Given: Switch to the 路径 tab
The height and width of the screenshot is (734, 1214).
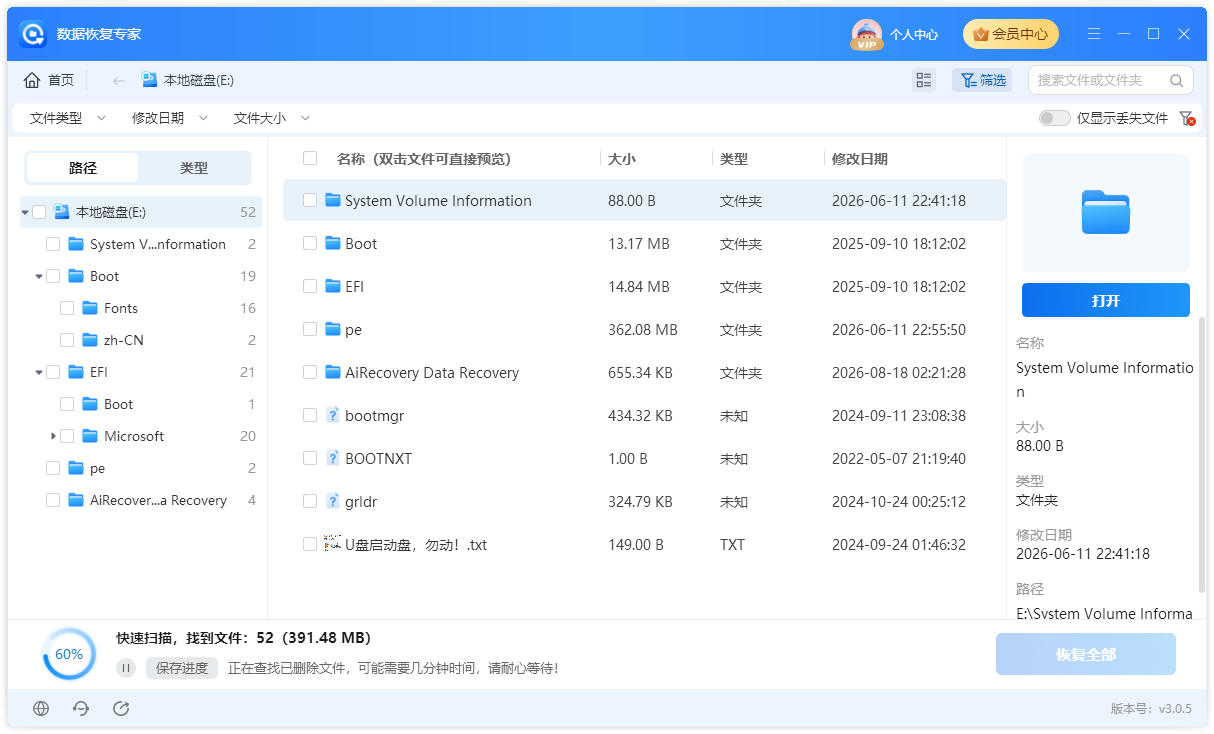Looking at the screenshot, I should [x=83, y=168].
